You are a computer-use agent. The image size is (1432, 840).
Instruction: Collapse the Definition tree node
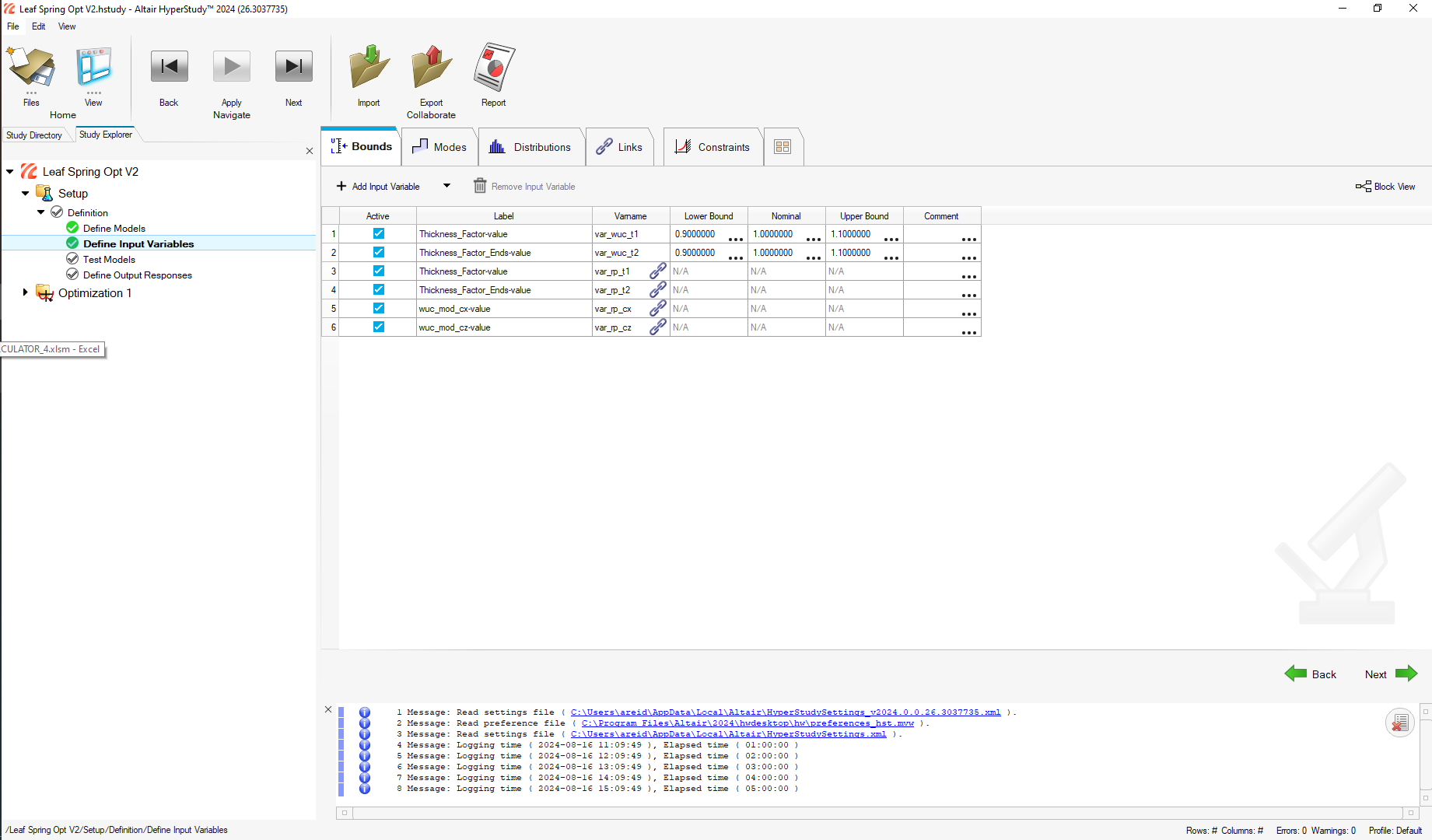coord(41,212)
